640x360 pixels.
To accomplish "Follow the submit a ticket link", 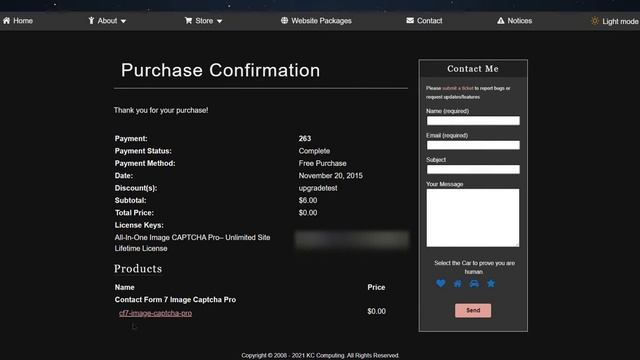I will [x=458, y=88].
